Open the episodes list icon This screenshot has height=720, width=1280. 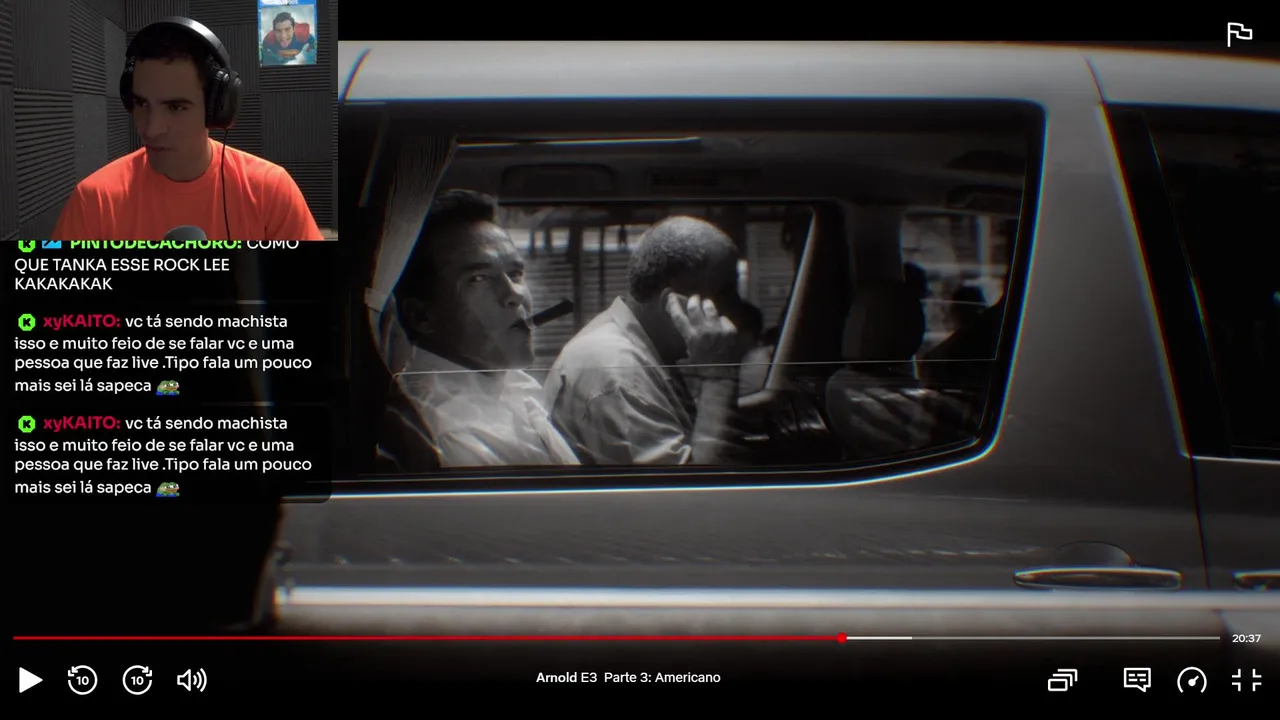(x=1062, y=681)
